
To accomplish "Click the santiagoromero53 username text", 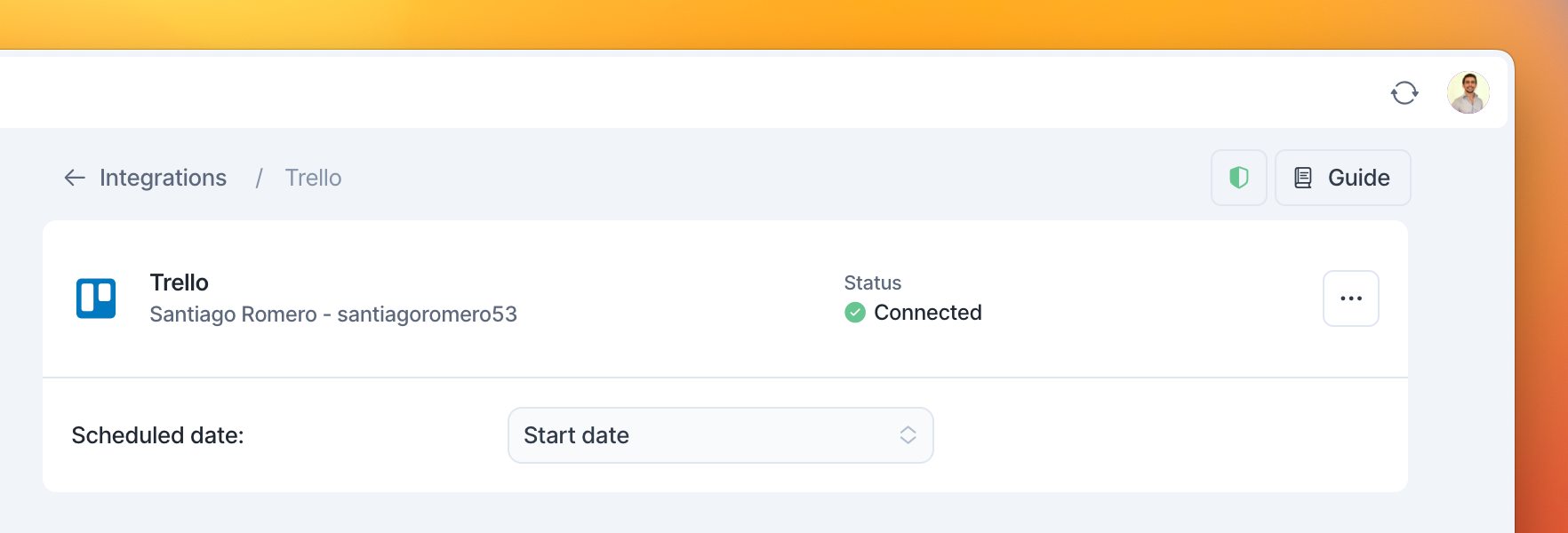I will pos(427,314).
